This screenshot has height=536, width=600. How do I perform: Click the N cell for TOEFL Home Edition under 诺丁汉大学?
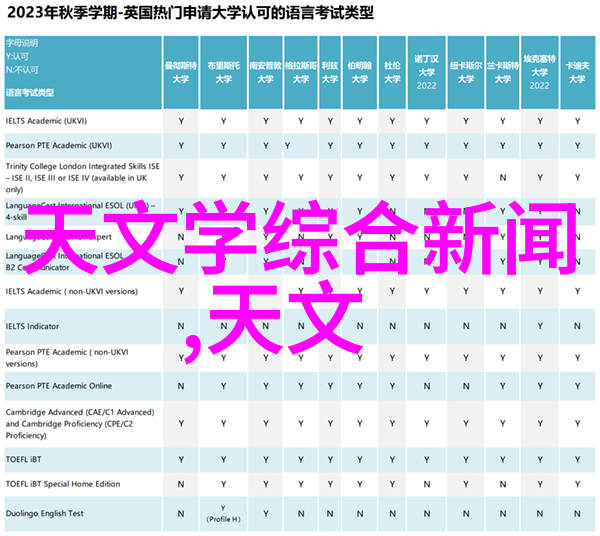[x=427, y=484]
